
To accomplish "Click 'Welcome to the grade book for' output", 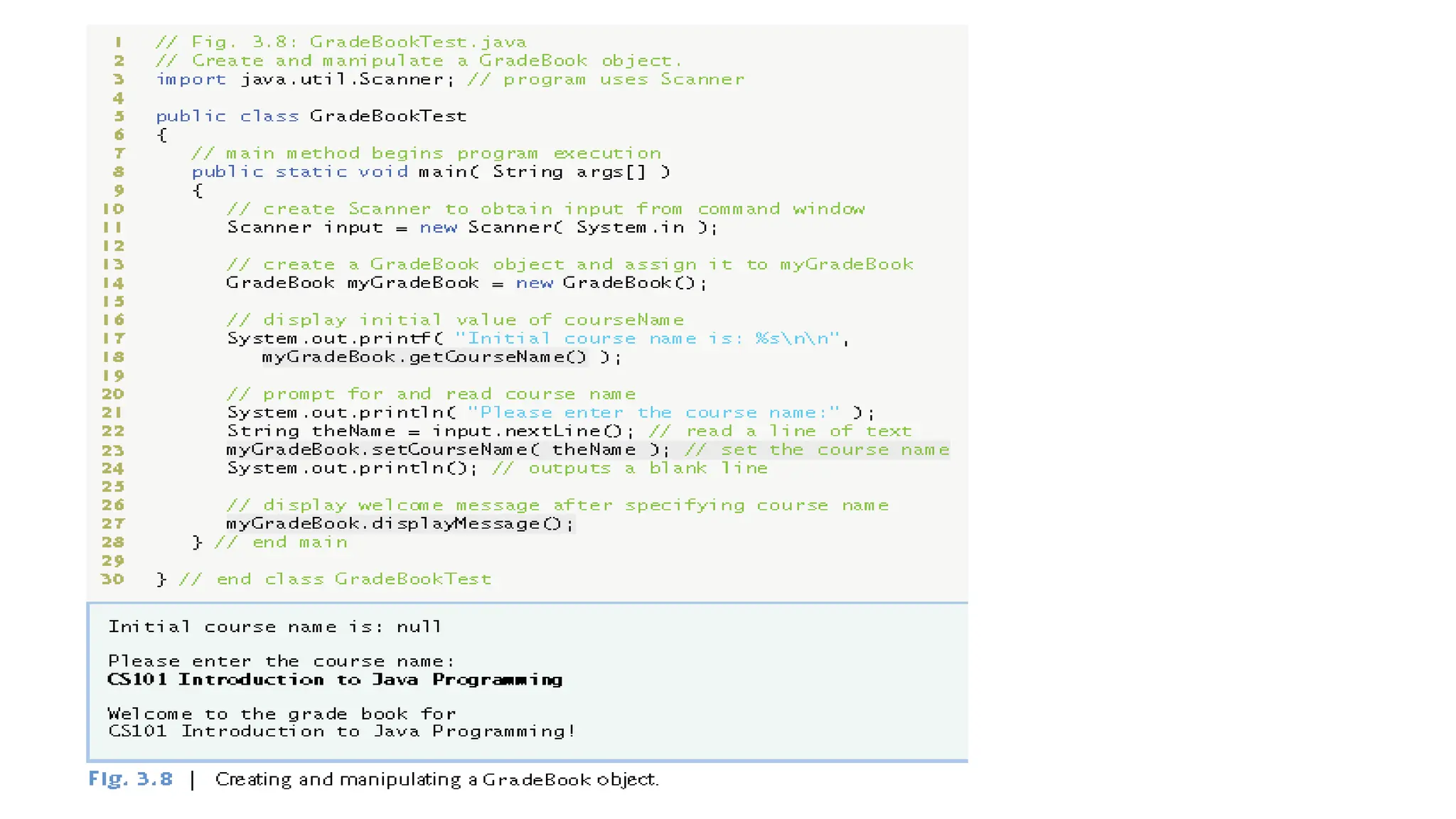I will (x=282, y=714).
